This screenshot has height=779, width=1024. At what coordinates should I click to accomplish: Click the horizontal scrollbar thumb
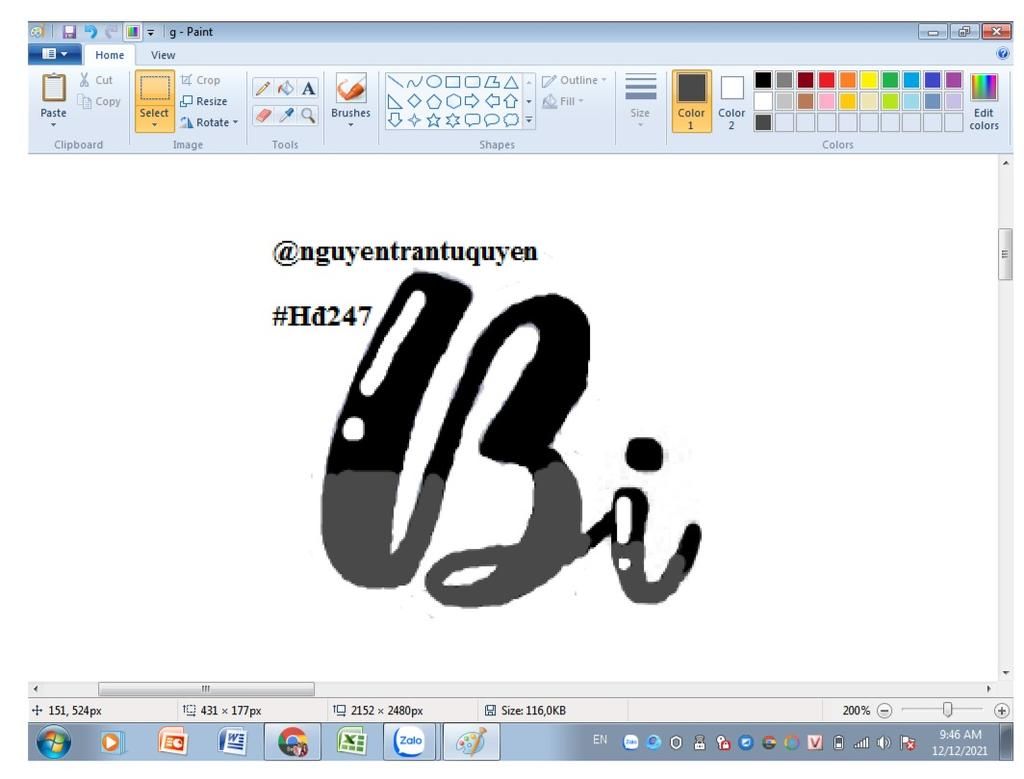(x=206, y=688)
